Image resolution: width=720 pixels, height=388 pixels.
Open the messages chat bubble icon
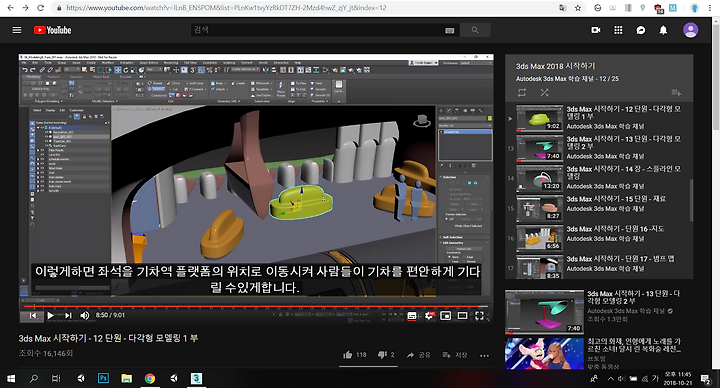pyautogui.click(x=641, y=30)
